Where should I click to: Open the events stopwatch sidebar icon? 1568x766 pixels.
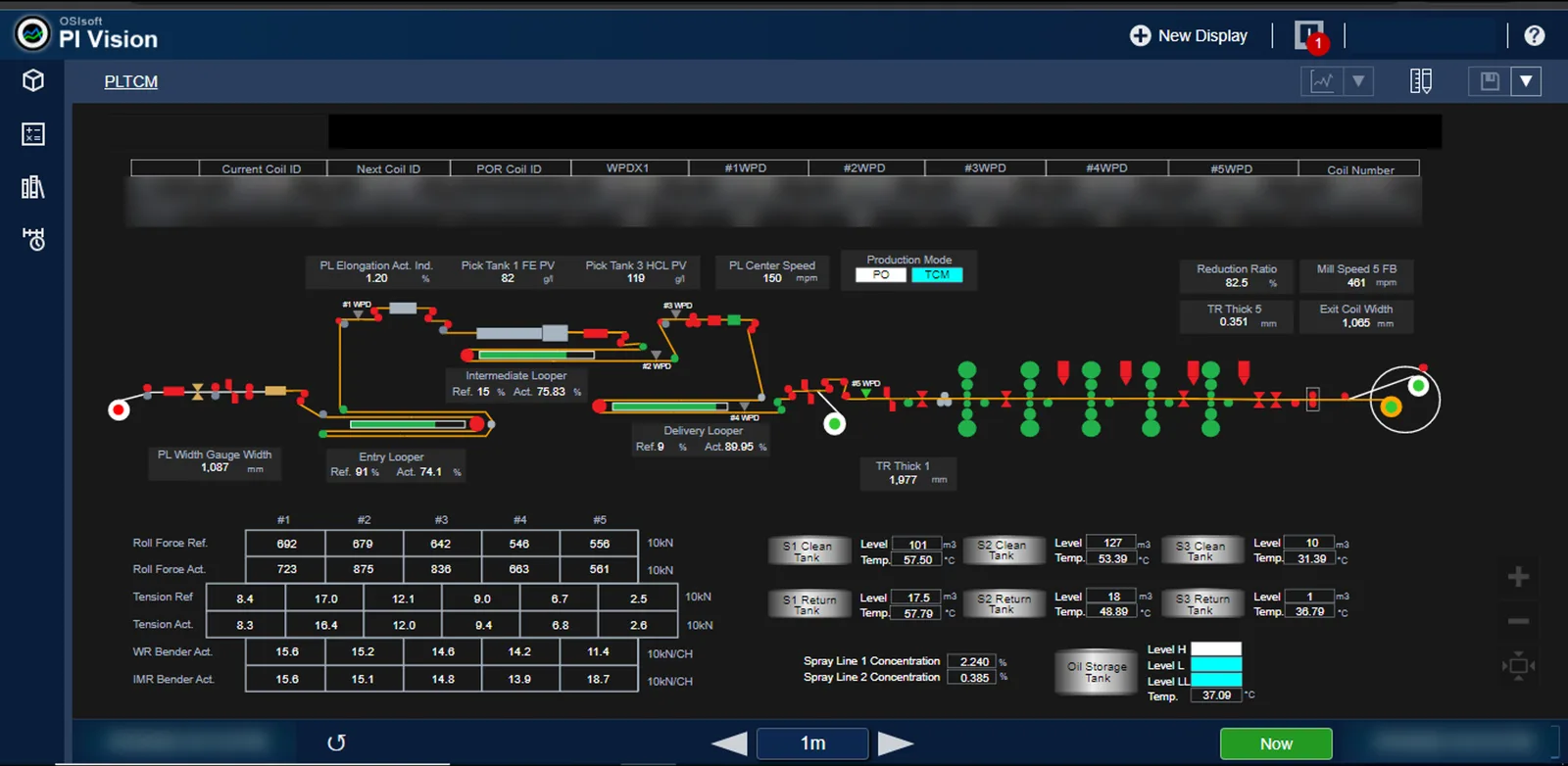33,239
